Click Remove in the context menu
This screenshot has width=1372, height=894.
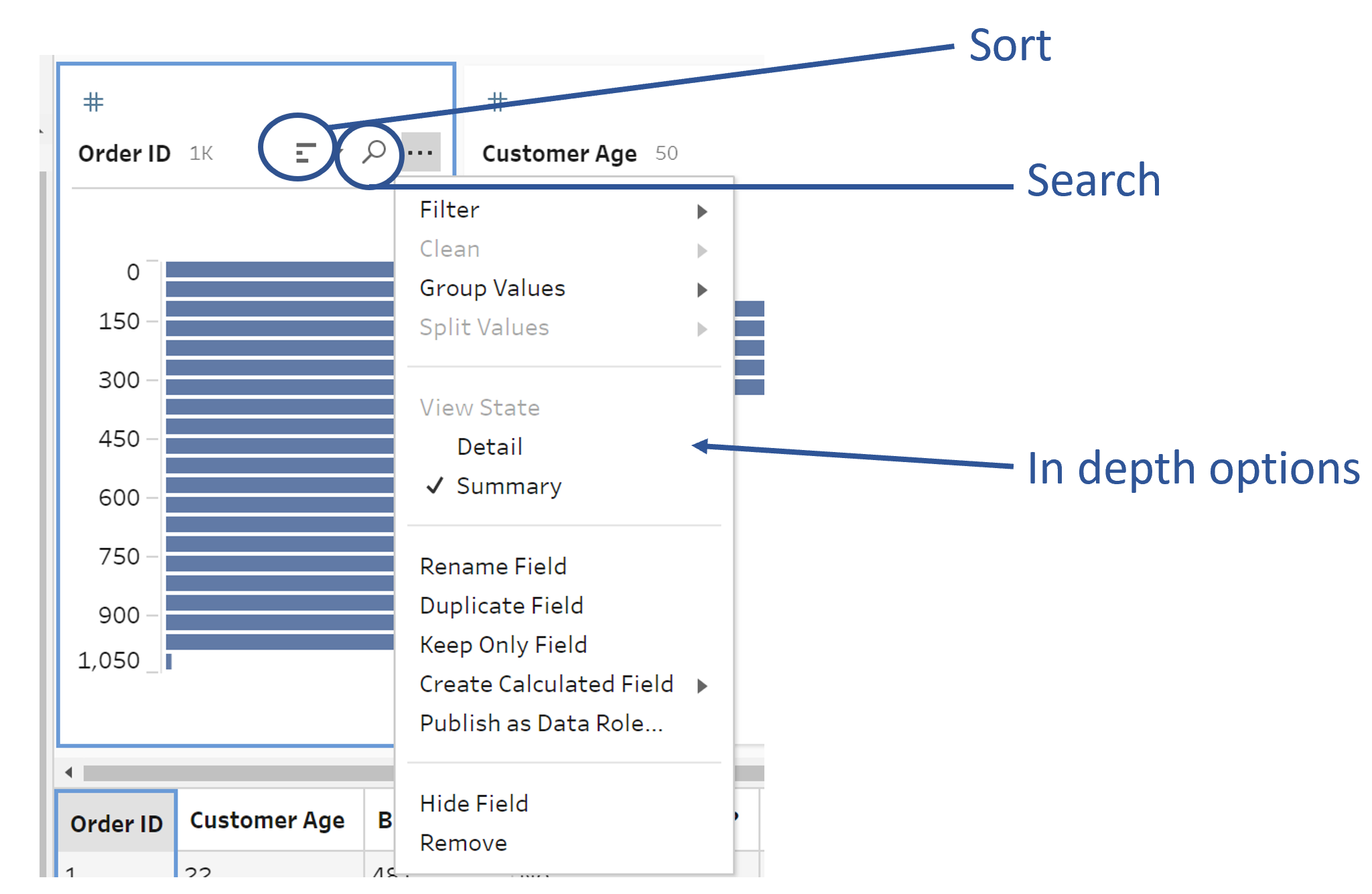pos(463,843)
